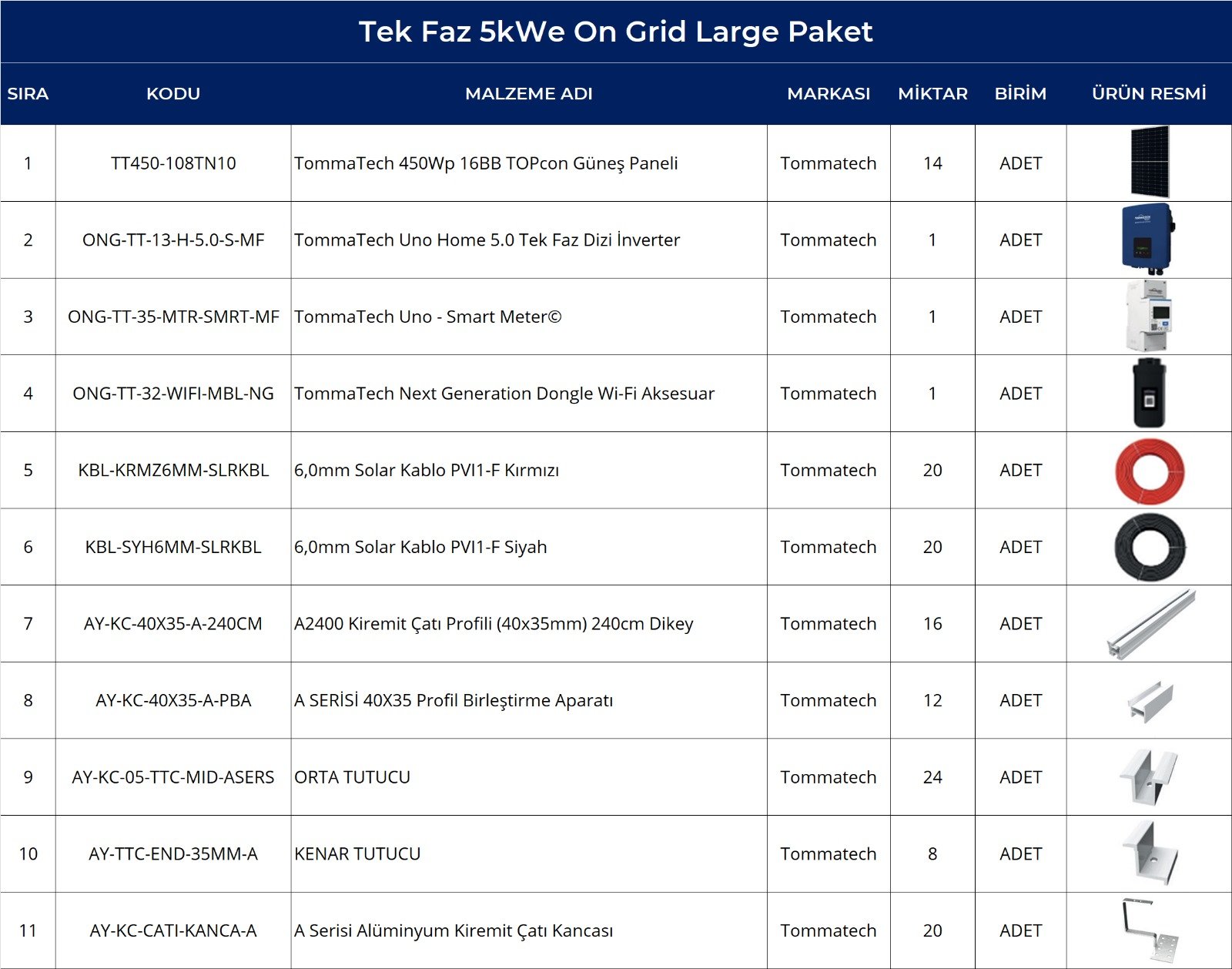Image resolution: width=1232 pixels, height=969 pixels.
Task: Click quantity 20 in the Çatı Kancası row
Action: point(932,930)
